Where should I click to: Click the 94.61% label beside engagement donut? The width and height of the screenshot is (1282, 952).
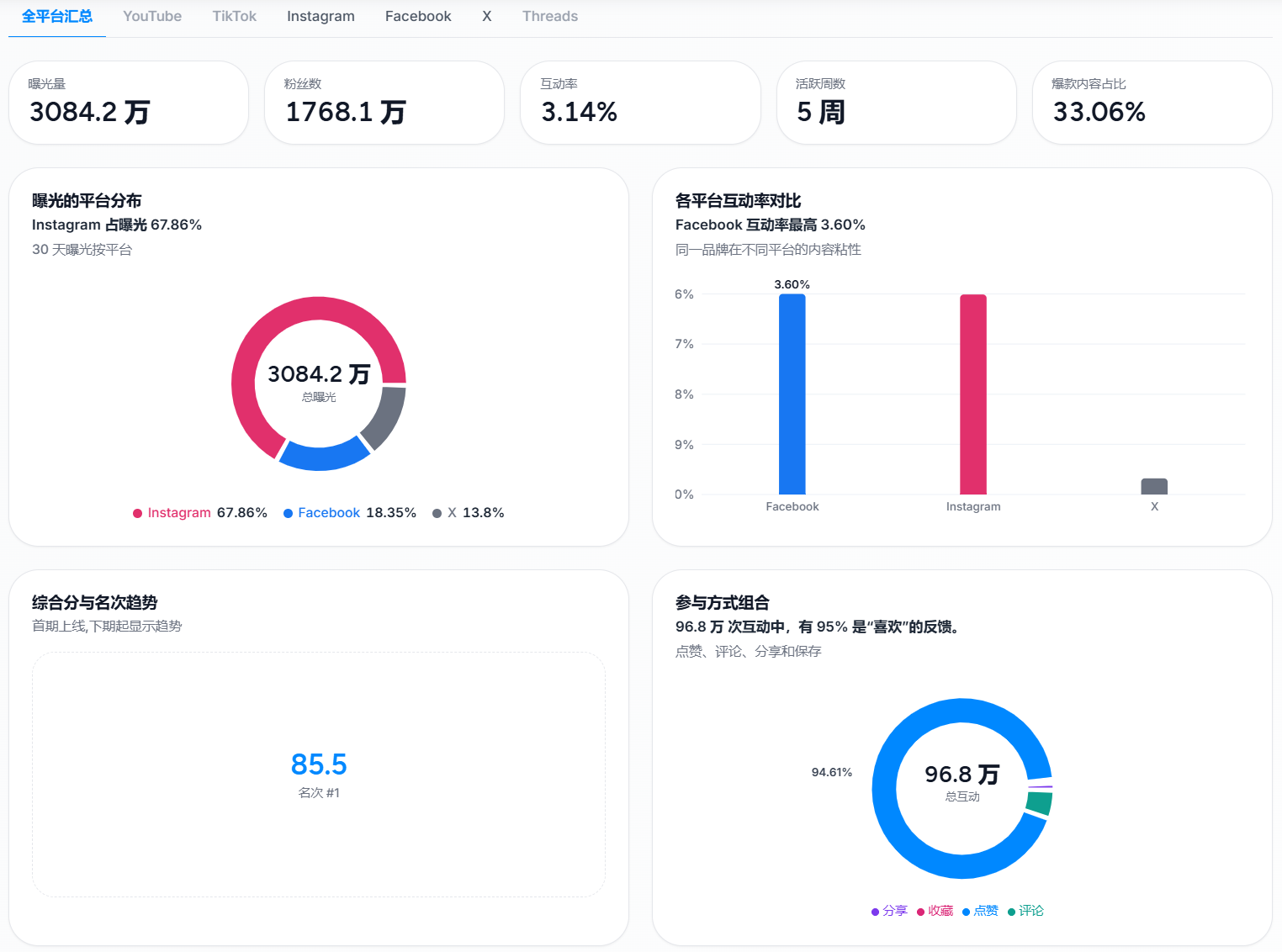tap(832, 772)
